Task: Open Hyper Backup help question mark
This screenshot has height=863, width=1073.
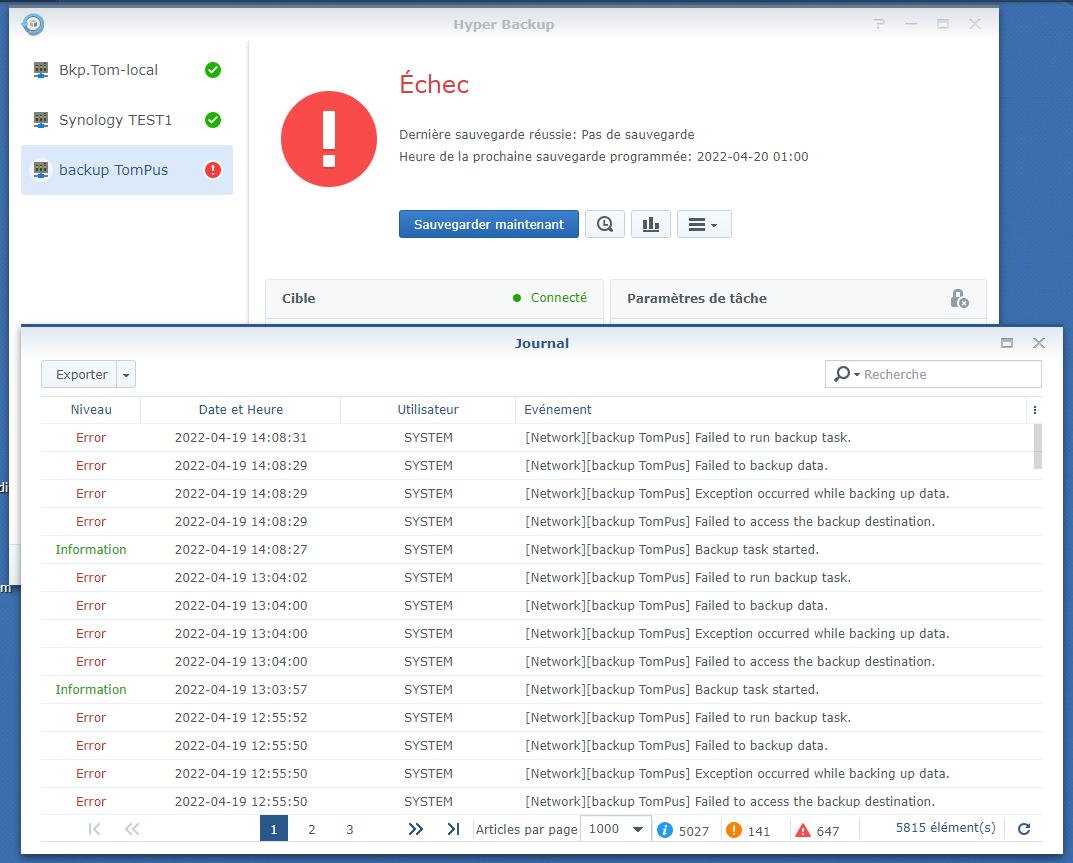Action: point(879,24)
